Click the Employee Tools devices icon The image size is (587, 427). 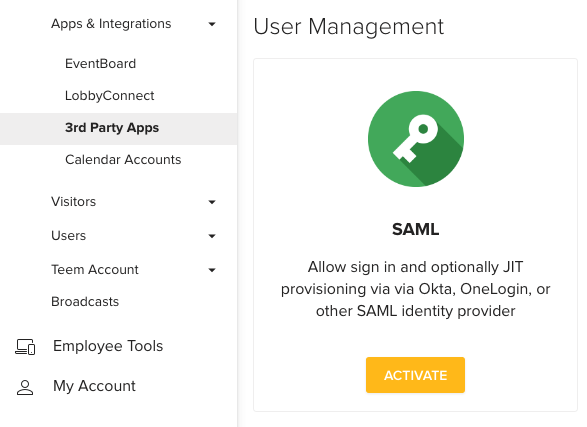pos(25,347)
